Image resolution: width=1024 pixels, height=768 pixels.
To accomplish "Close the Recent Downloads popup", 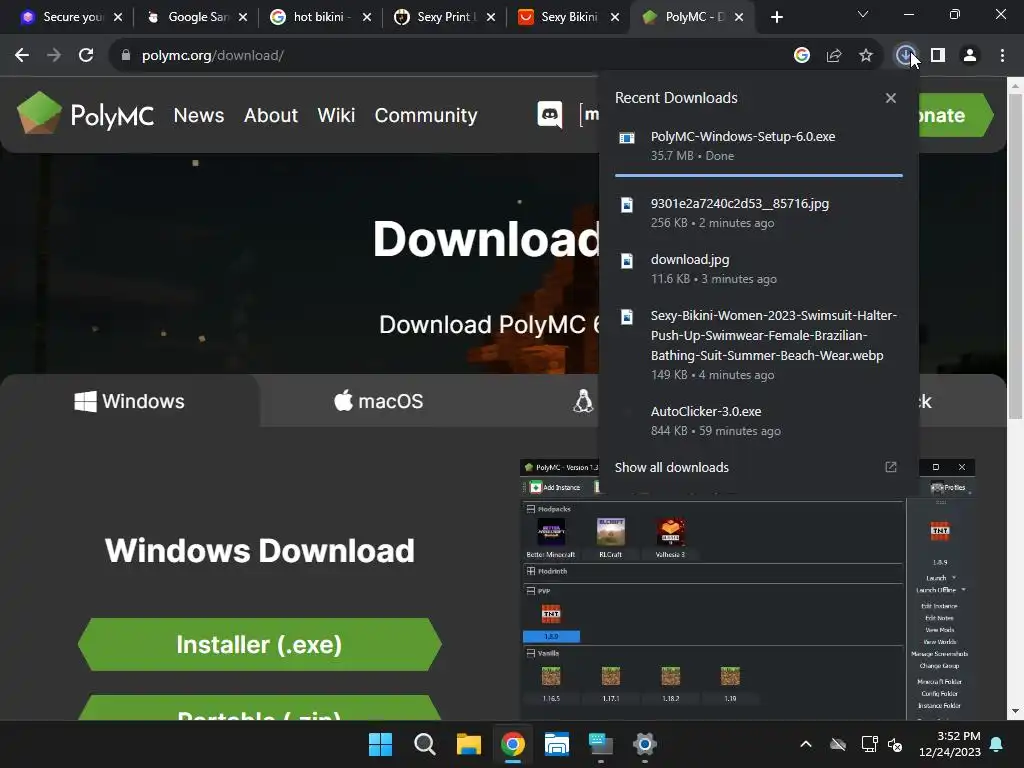I will (891, 98).
